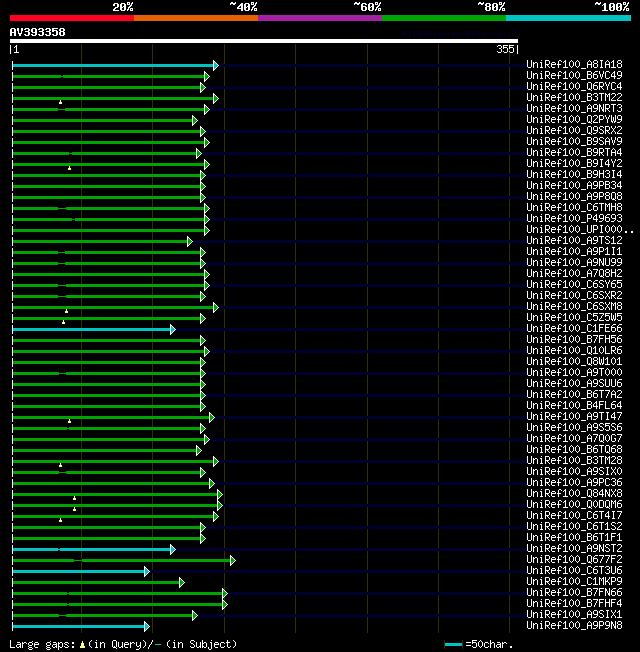The image size is (640, 652).
Task: Click the yellow gap marker below UniRef100_Q84NX8 bar
Action: point(74,498)
